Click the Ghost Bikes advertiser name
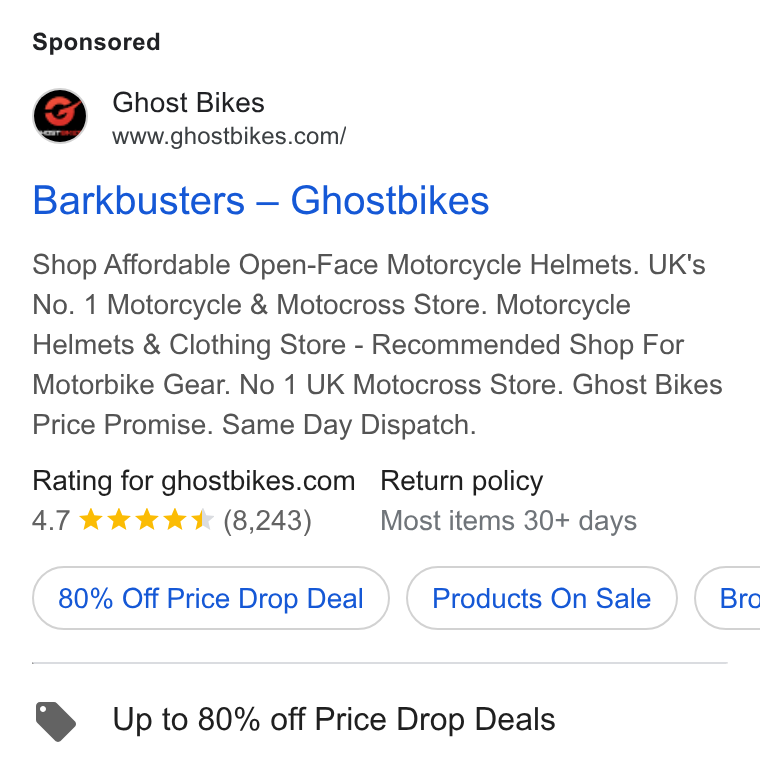The image size is (760, 780). click(188, 103)
